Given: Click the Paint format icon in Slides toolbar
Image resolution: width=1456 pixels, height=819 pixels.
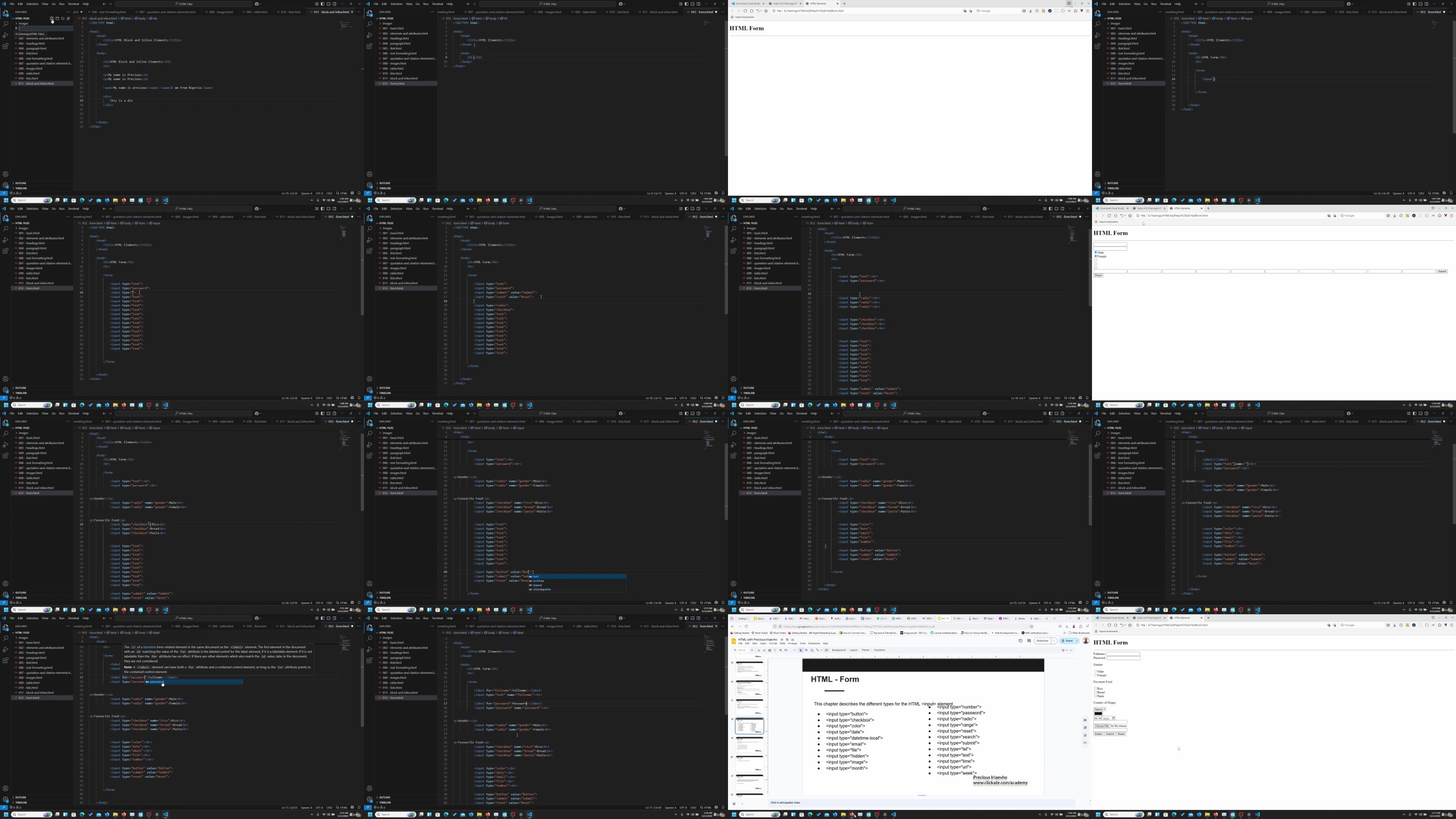Looking at the screenshot, I should pos(775,650).
